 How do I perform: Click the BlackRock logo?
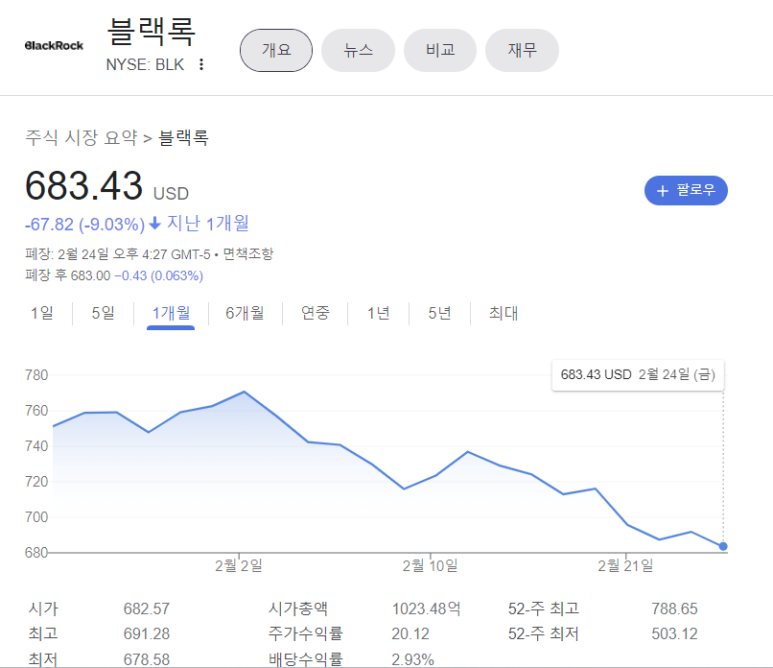(x=54, y=46)
